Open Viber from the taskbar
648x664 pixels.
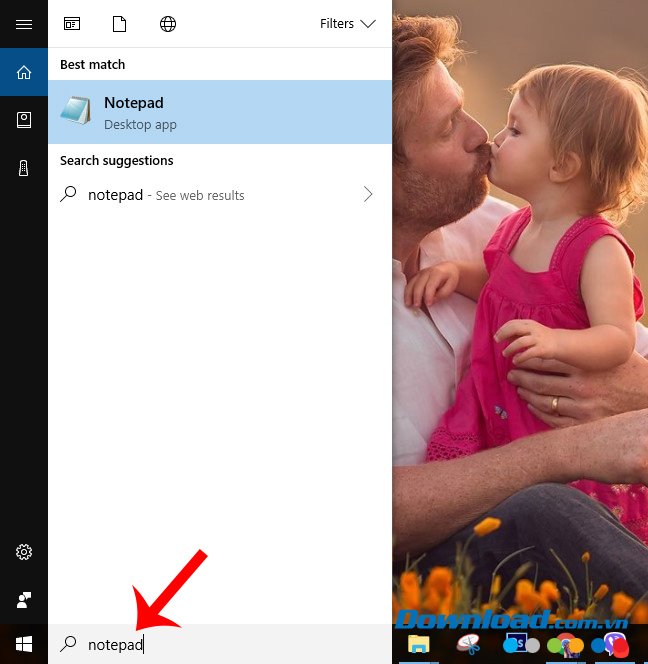click(x=613, y=645)
